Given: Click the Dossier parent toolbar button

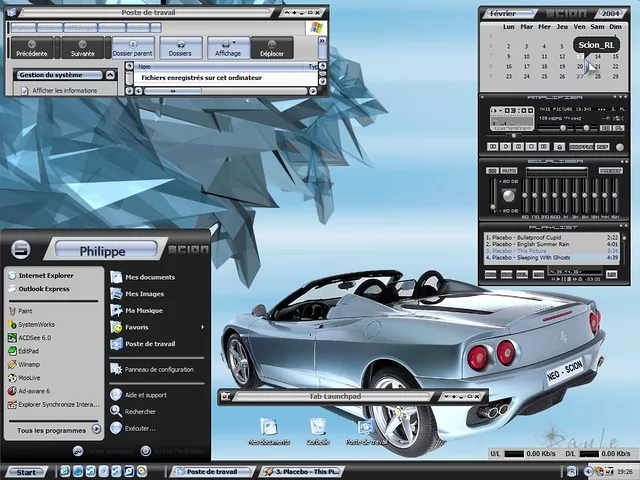Looking at the screenshot, I should tap(132, 47).
